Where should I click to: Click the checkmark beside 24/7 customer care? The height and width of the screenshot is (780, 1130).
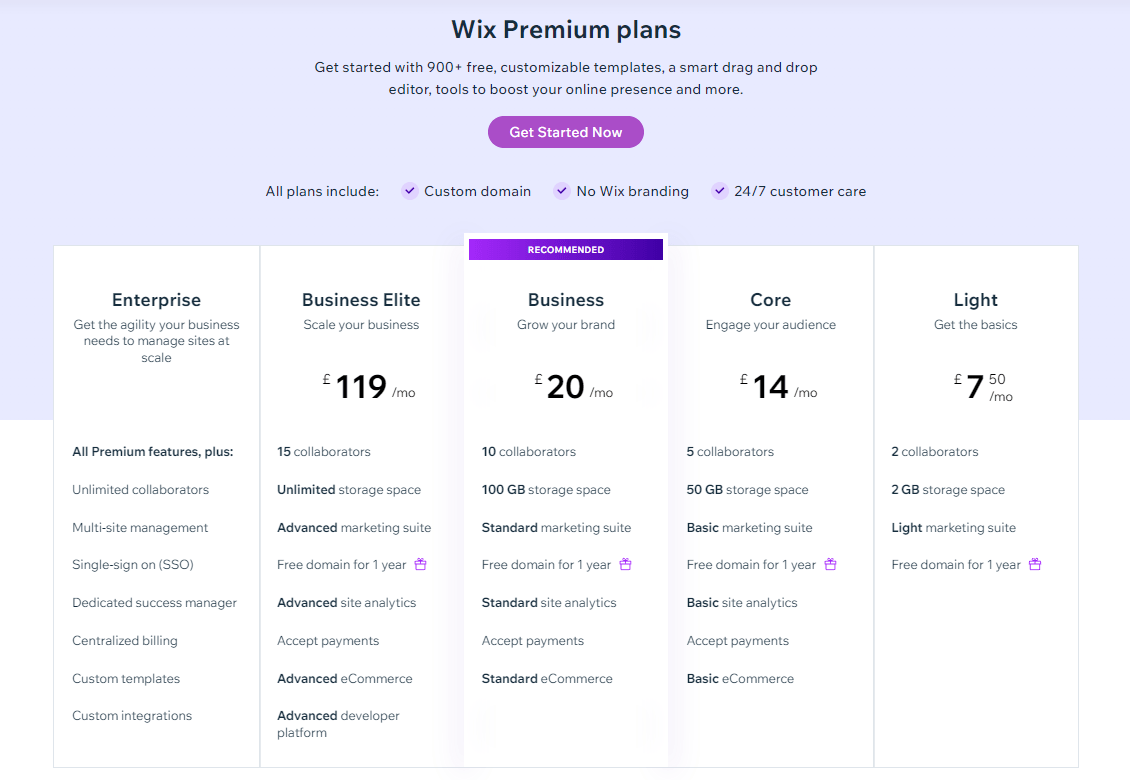[719, 190]
